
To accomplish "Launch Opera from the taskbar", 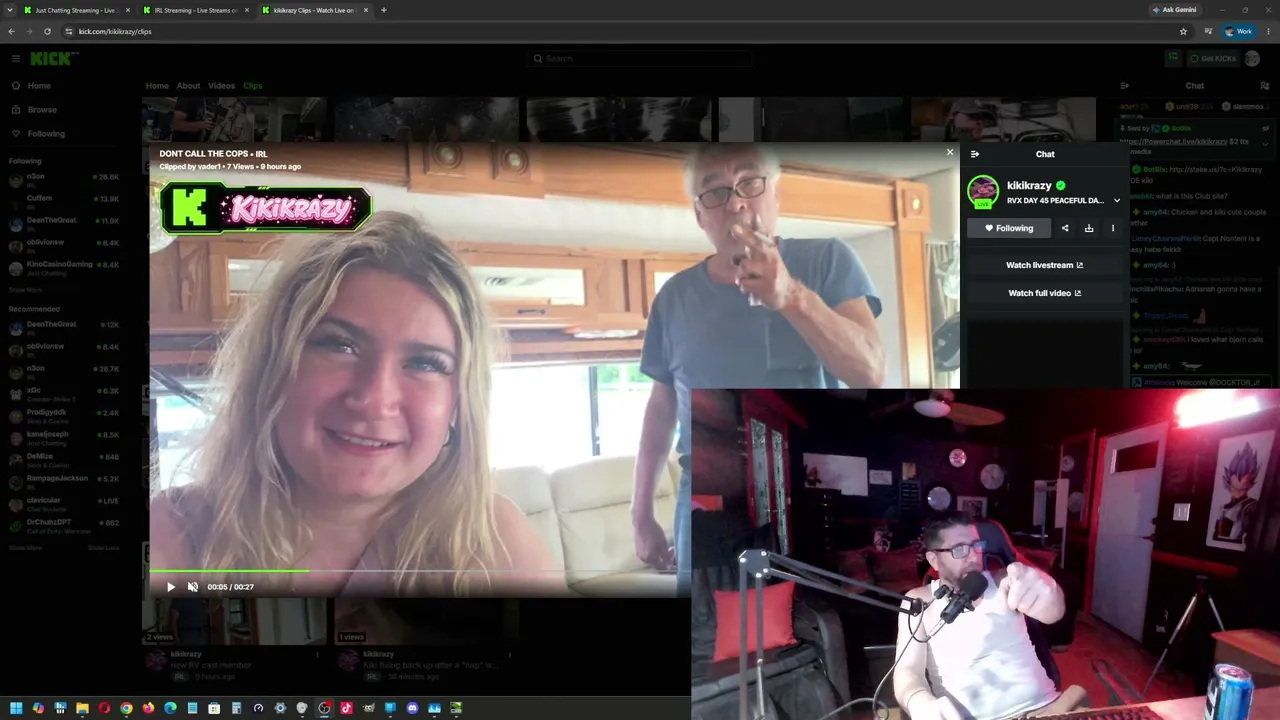I will [x=104, y=709].
